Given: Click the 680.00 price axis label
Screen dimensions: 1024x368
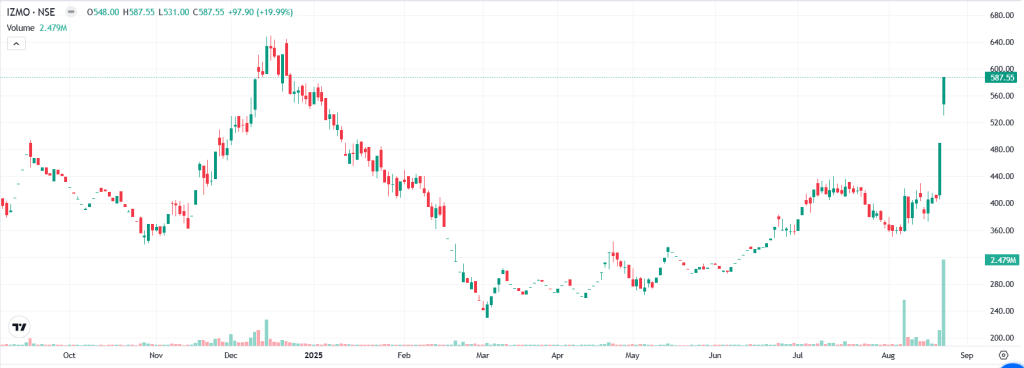Looking at the screenshot, I should (1002, 15).
